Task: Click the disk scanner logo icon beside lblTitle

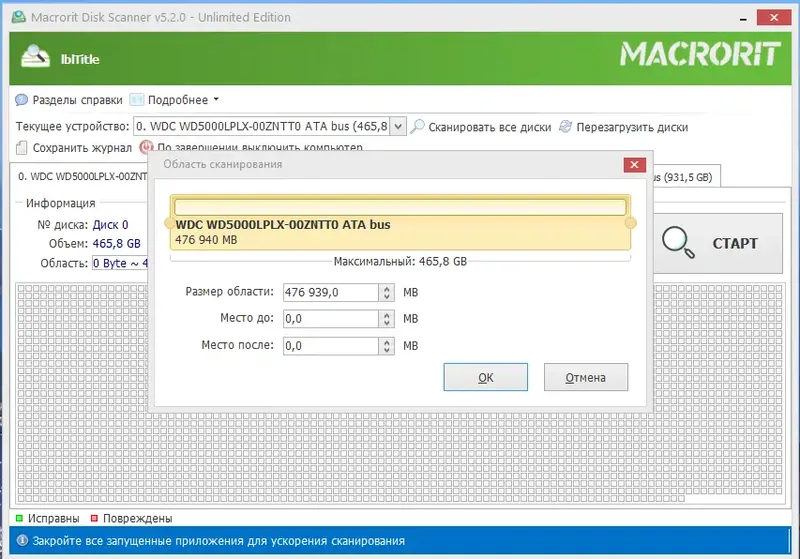Action: [35, 57]
